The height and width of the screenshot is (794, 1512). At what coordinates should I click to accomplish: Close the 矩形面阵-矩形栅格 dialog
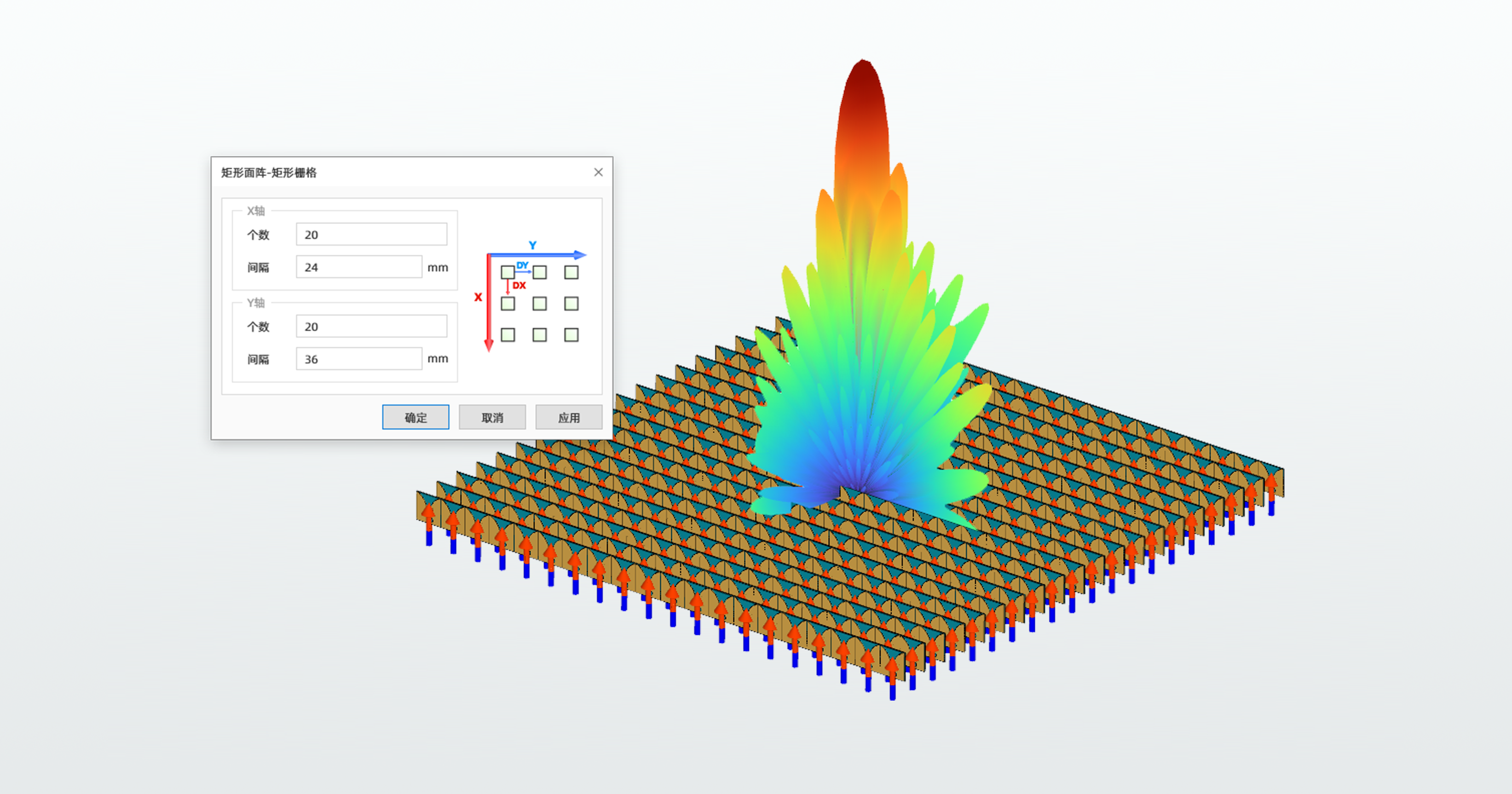(598, 172)
